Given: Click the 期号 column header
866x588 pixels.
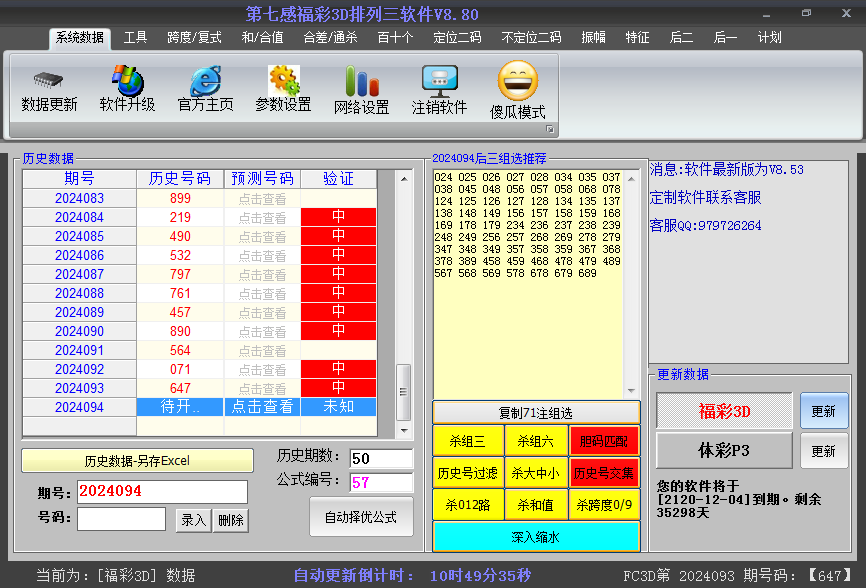Looking at the screenshot, I should point(80,179).
